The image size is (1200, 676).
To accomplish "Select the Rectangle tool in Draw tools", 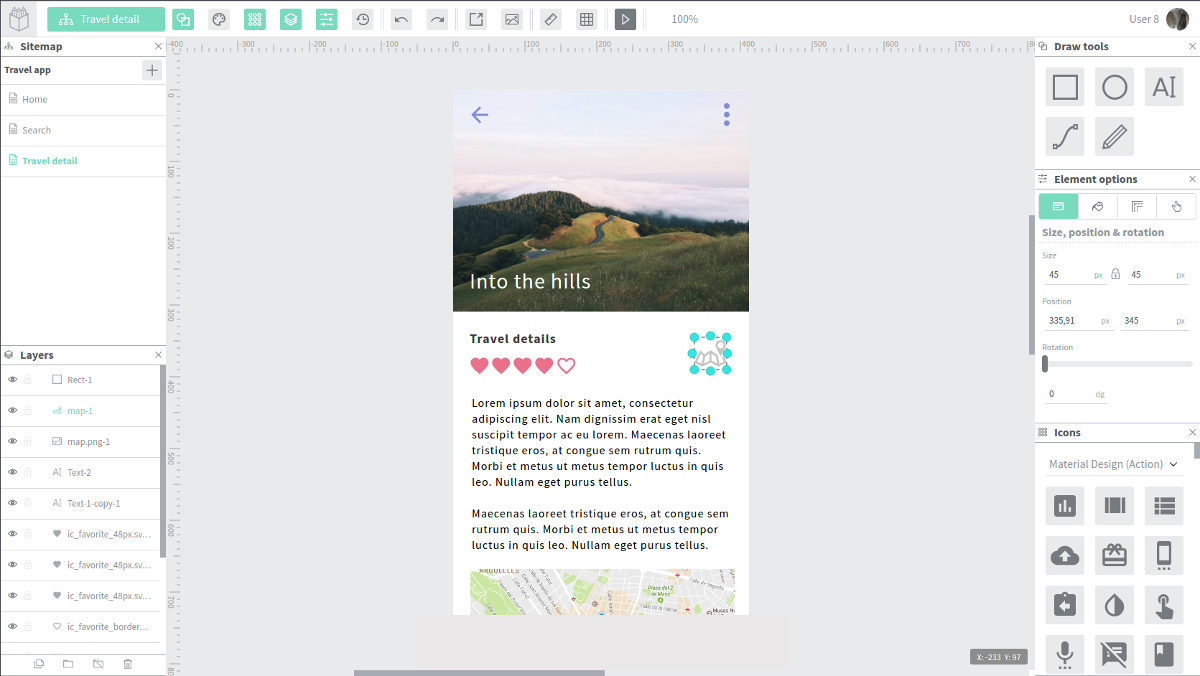I will coord(1064,87).
